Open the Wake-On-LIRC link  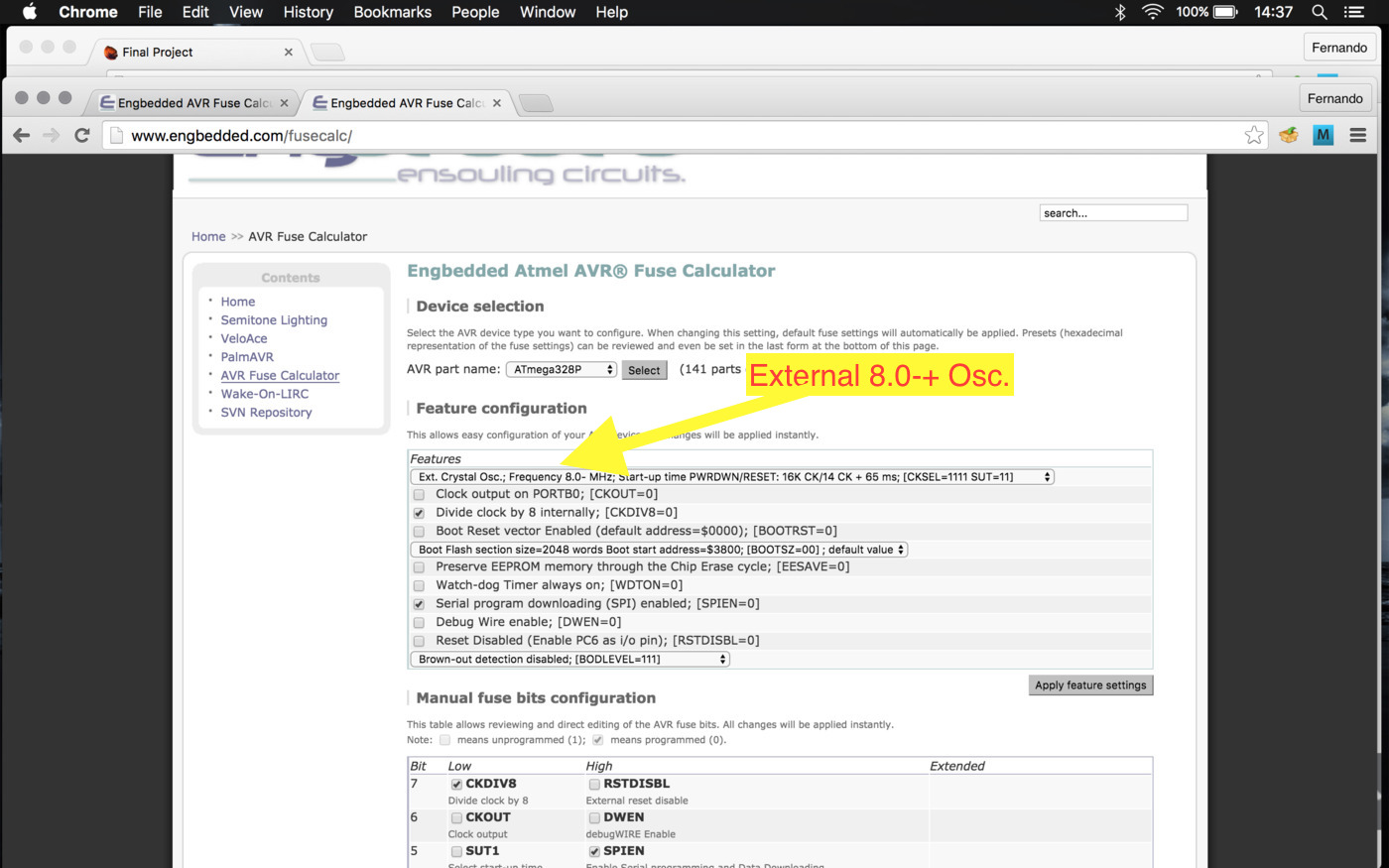tap(265, 394)
